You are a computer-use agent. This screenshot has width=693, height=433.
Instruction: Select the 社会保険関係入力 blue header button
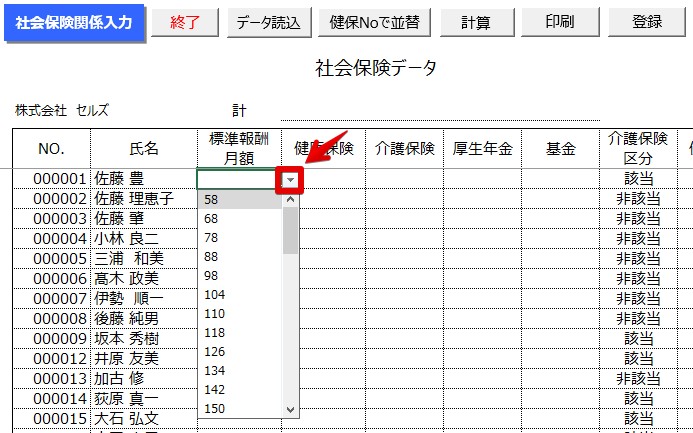[74, 22]
